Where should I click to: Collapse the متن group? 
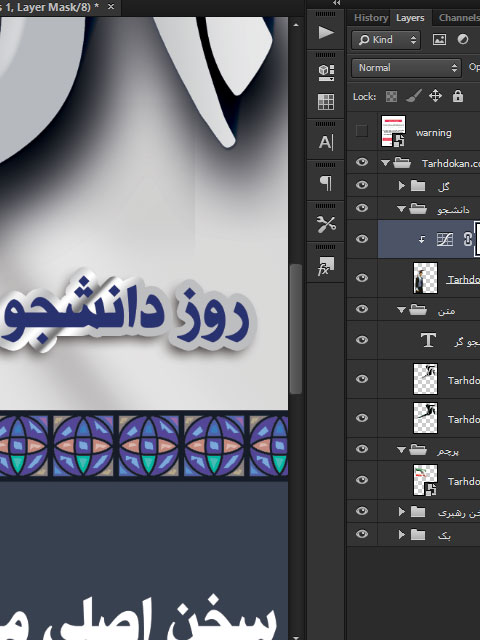pos(402,310)
